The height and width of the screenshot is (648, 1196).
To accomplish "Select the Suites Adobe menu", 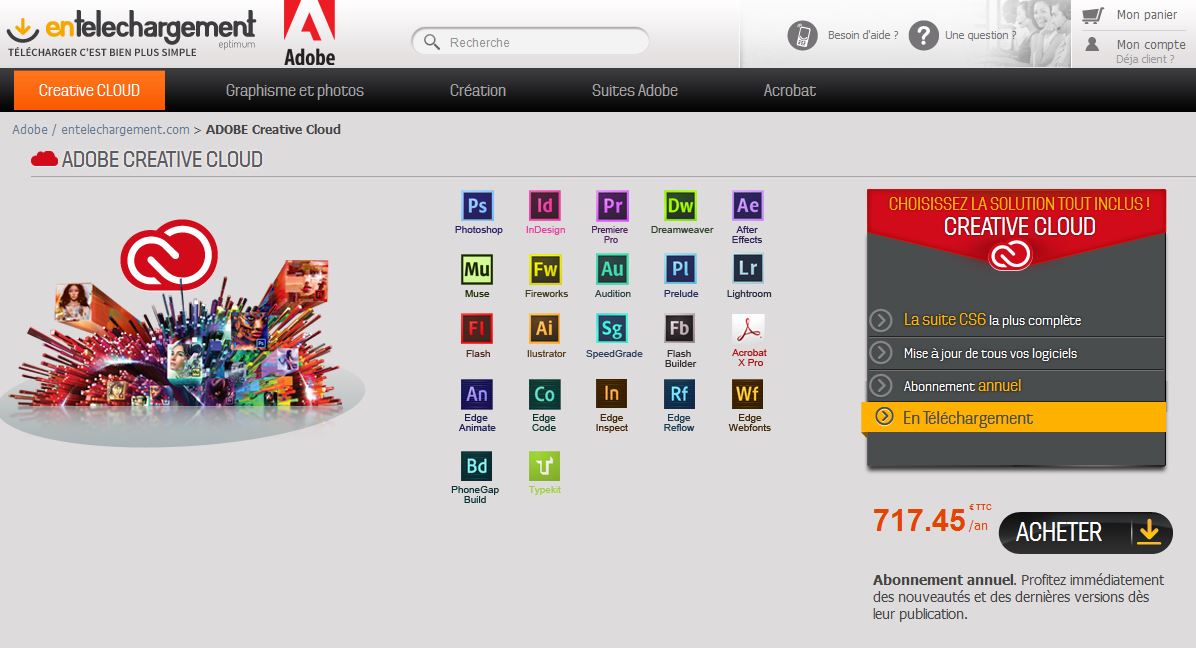I will 635,90.
